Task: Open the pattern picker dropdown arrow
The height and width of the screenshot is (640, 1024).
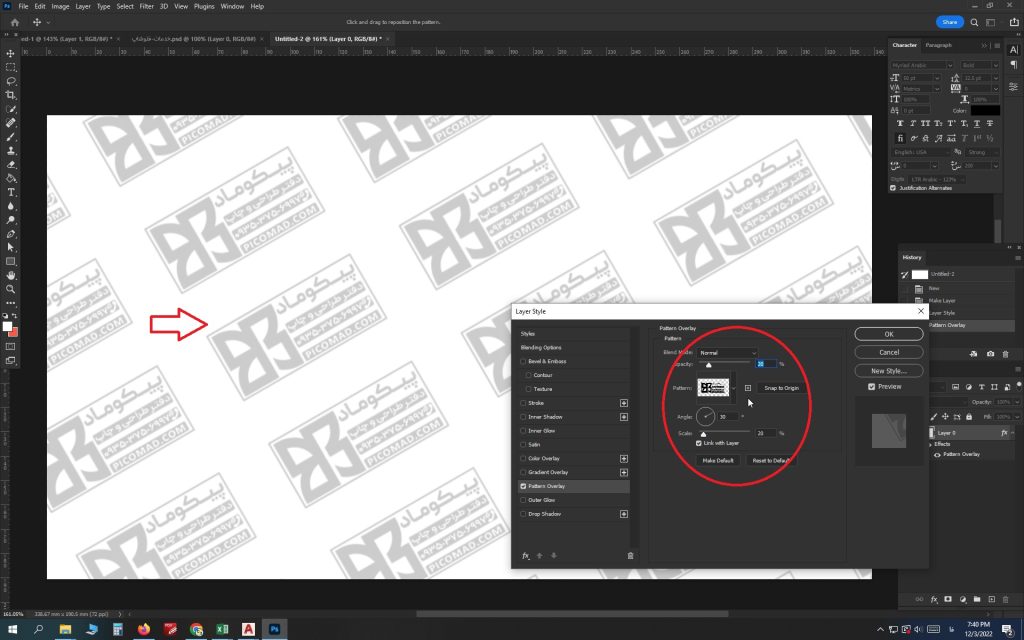Action: click(733, 388)
